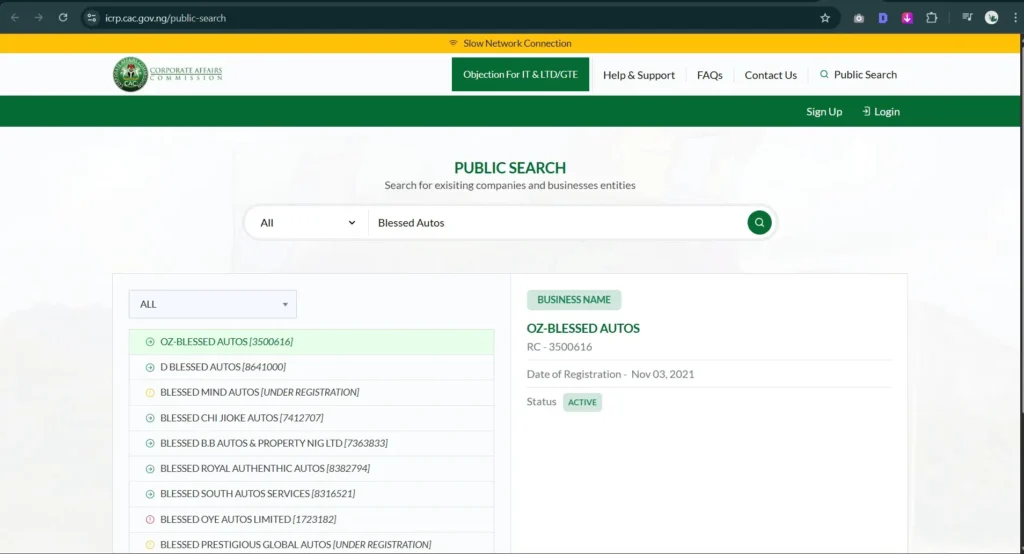Select OZ-BLESSED AUTOS [3500616] result
Screen dimensions: 1024x554
312,342
